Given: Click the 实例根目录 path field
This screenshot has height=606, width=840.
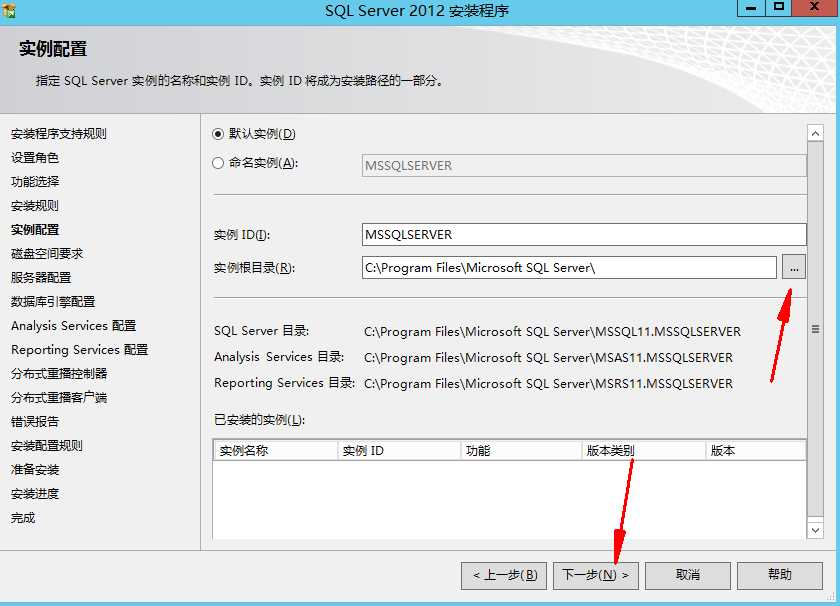Looking at the screenshot, I should pyautogui.click(x=569, y=267).
